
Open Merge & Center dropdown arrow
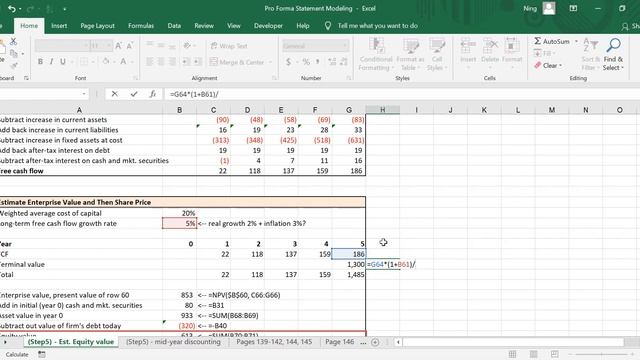click(x=270, y=62)
